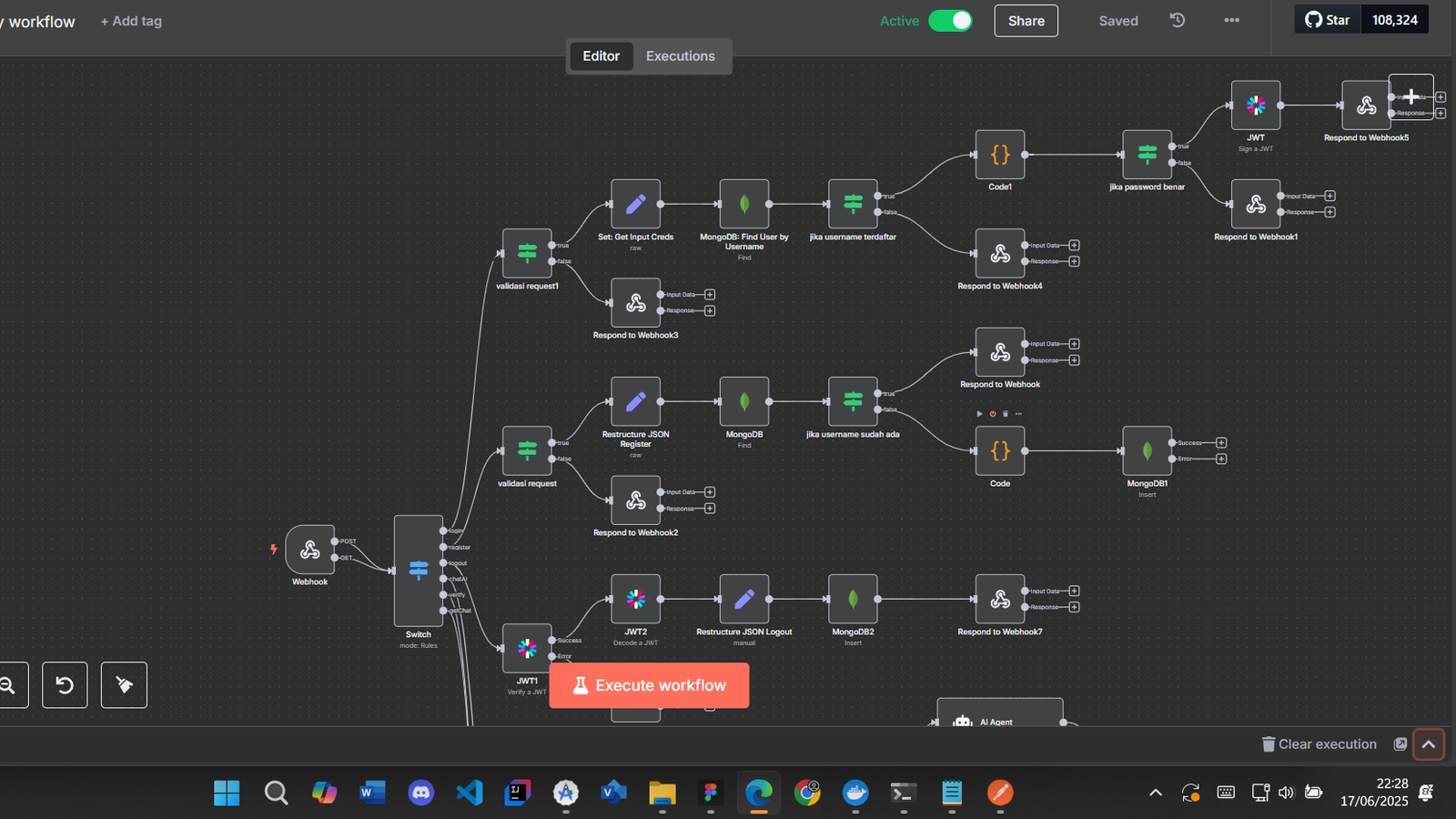1456x819 pixels.
Task: Open Visual Studio Code from the taskbar
Action: click(469, 793)
